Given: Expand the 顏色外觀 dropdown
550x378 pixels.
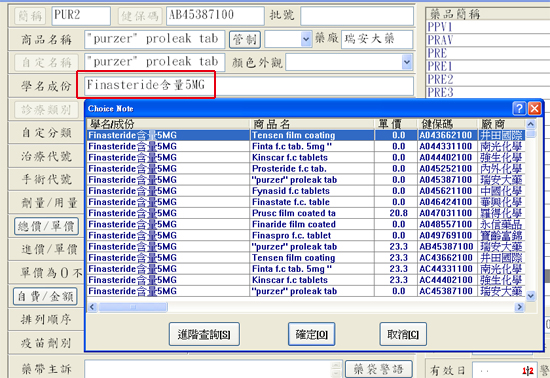Looking at the screenshot, I should 406,62.
